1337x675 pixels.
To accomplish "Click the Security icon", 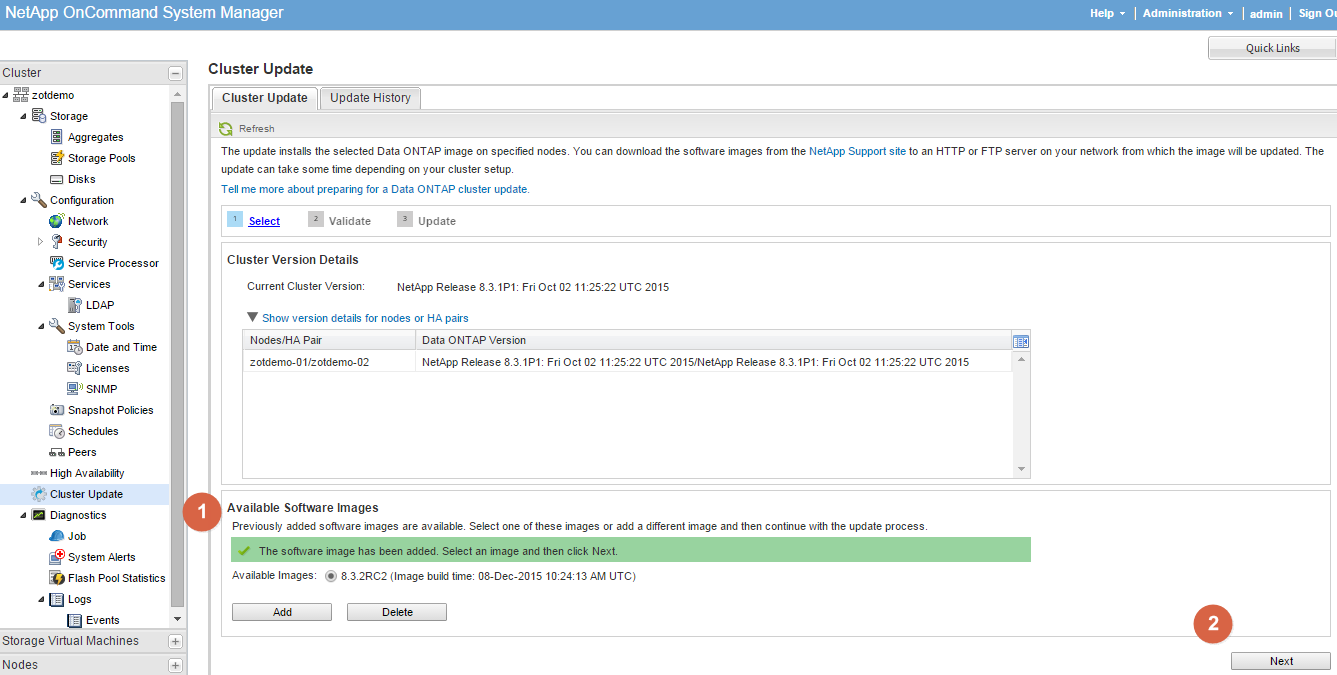I will tap(58, 242).
